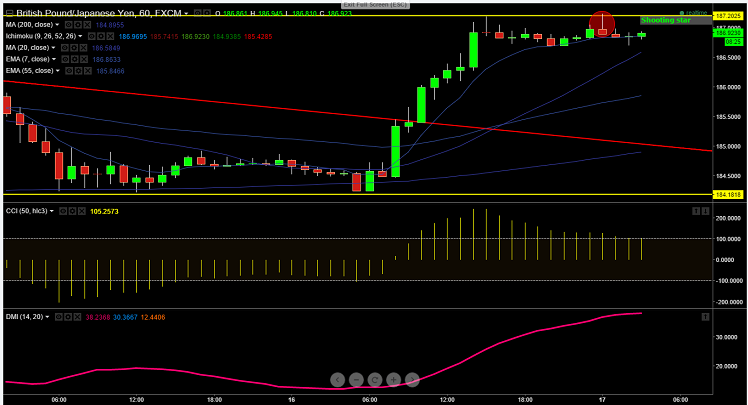The height and width of the screenshot is (405, 748).
Task: Collapse legend icon left of chart title
Action: click(x=9, y=13)
